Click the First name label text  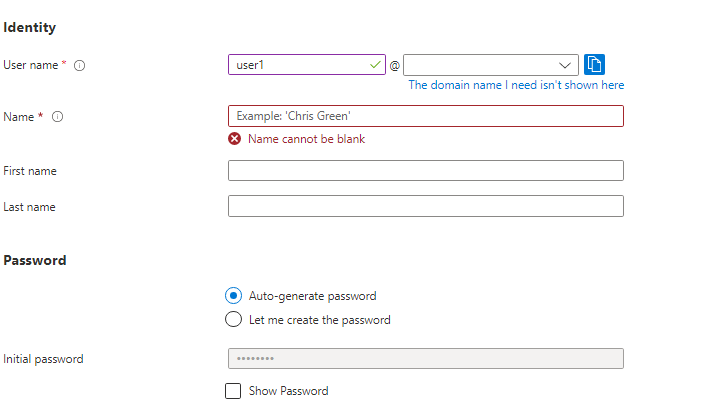coord(30,171)
